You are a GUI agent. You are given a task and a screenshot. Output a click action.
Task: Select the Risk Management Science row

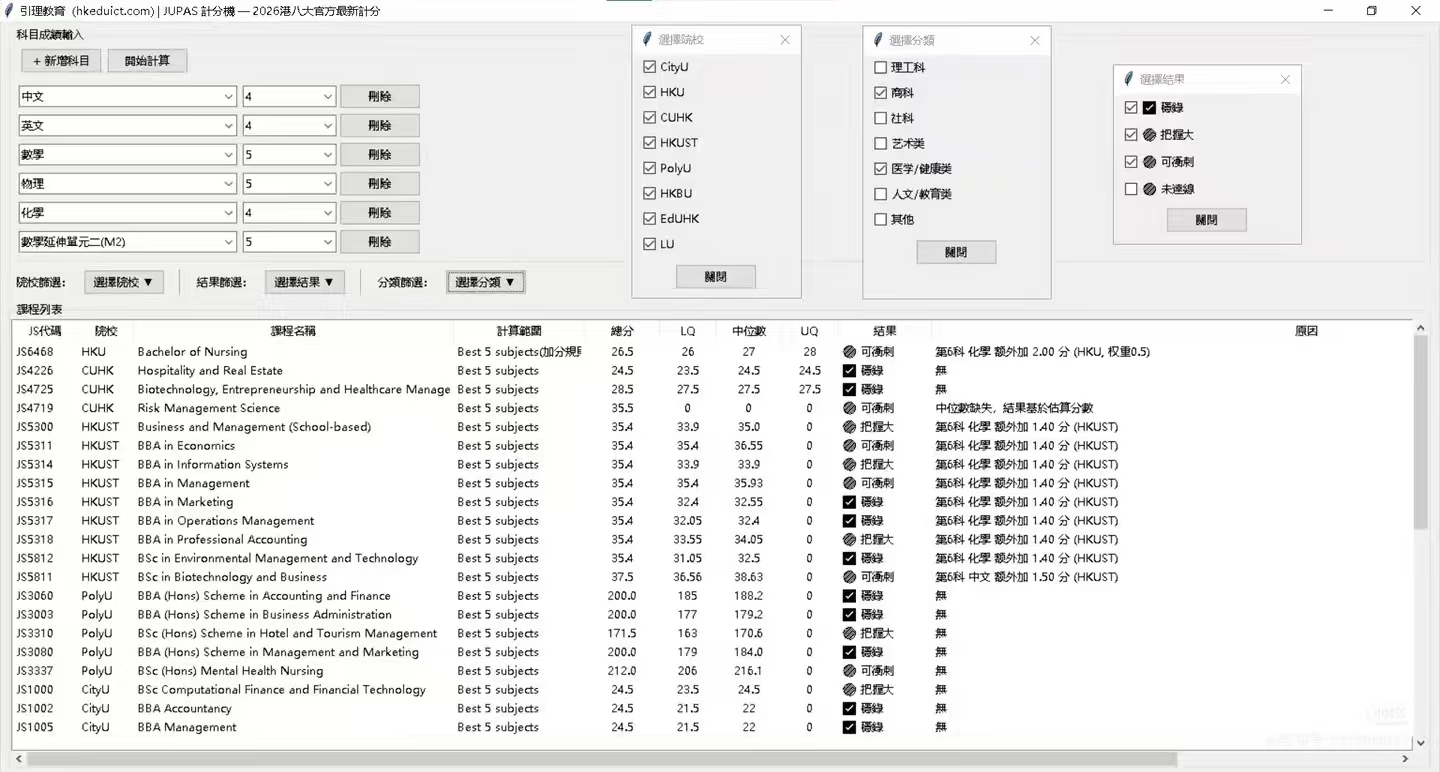713,408
